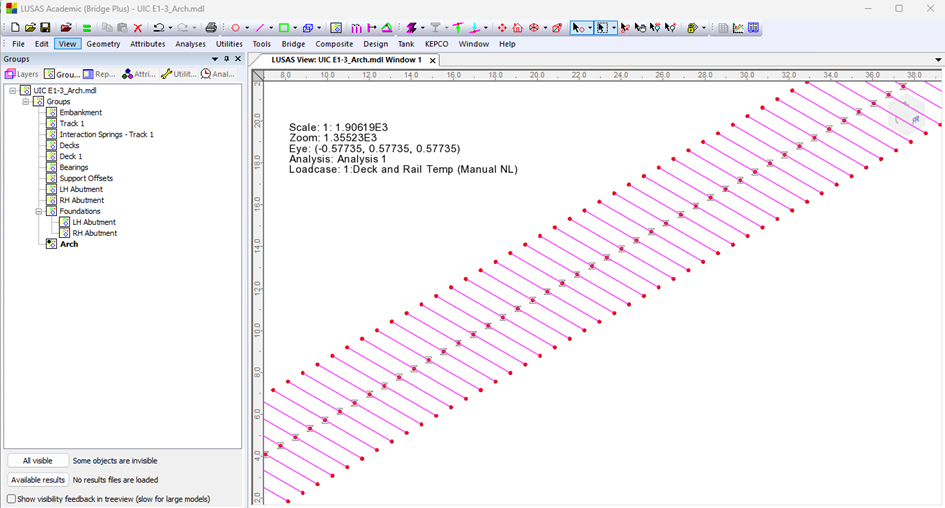This screenshot has height=508, width=945.
Task: Select the Point (red circle) geometry tool
Action: point(236,28)
